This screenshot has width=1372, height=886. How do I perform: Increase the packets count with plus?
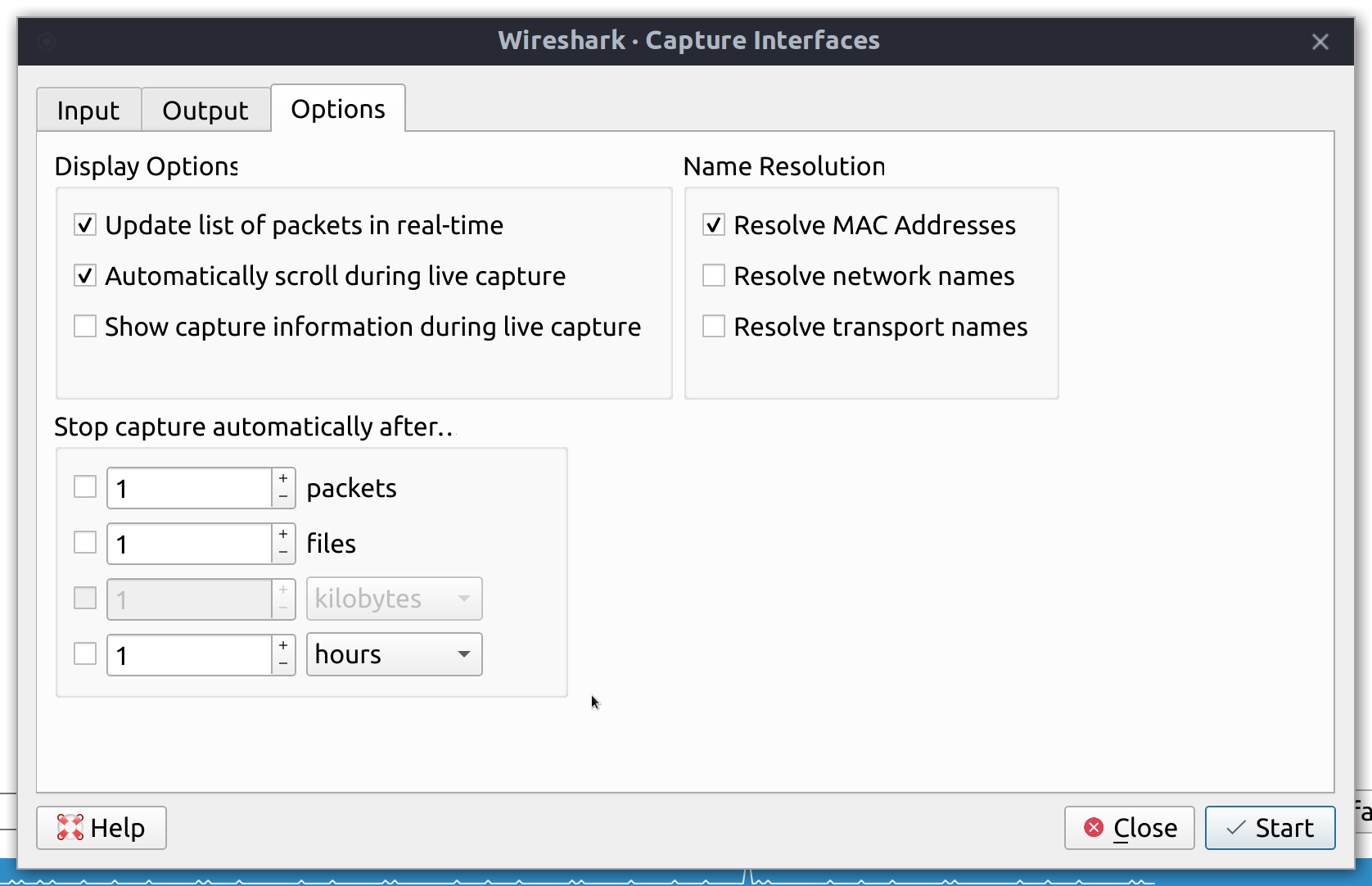click(283, 478)
